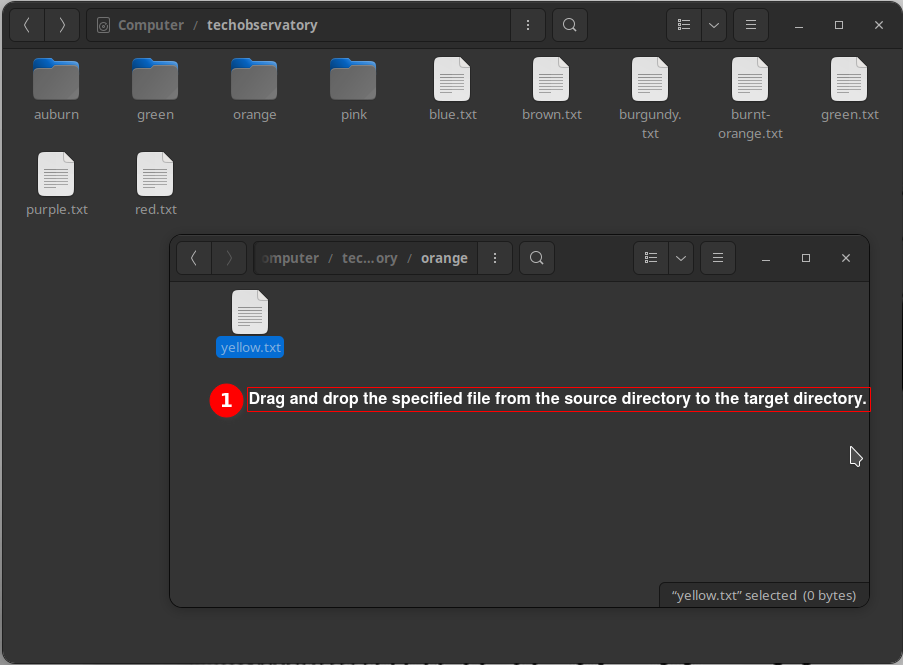Switch to list view in the main window
The height and width of the screenshot is (665, 903).
click(x=683, y=24)
